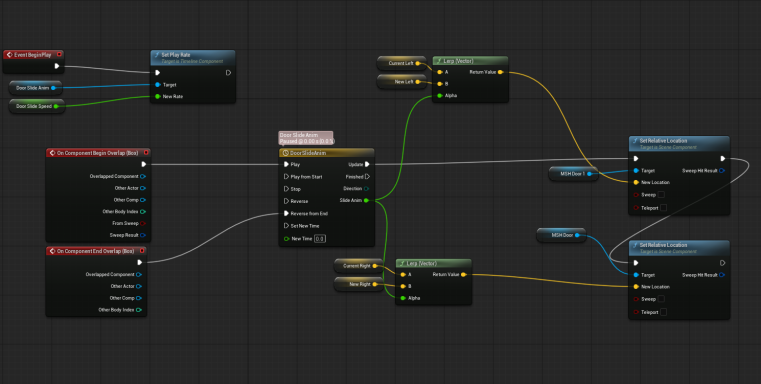The height and width of the screenshot is (384, 761).
Task: Enable Sweep checkbox on MSH Door's Set Relative Location
Action: [661, 299]
